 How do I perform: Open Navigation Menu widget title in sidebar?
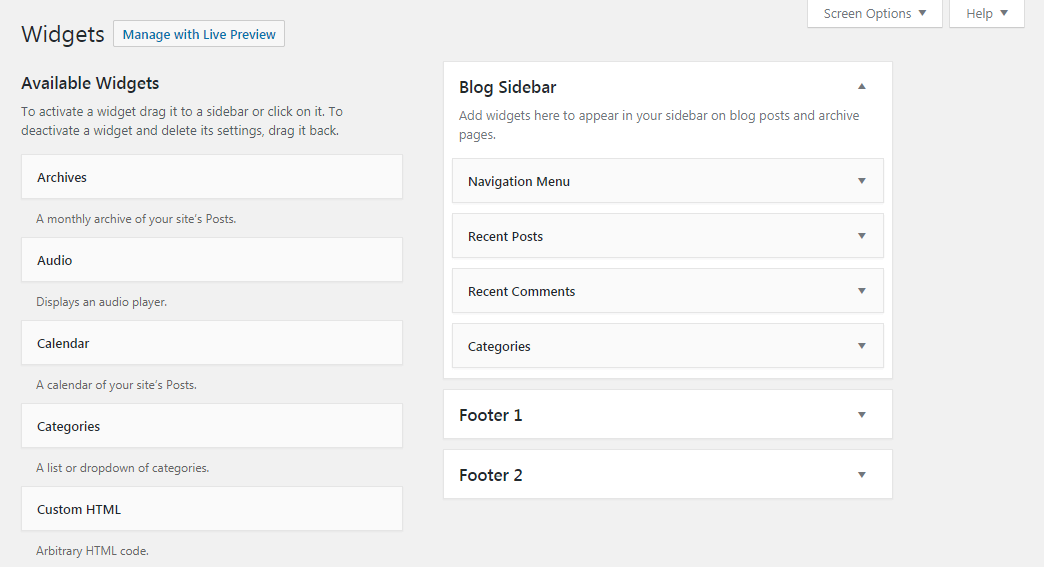click(519, 182)
